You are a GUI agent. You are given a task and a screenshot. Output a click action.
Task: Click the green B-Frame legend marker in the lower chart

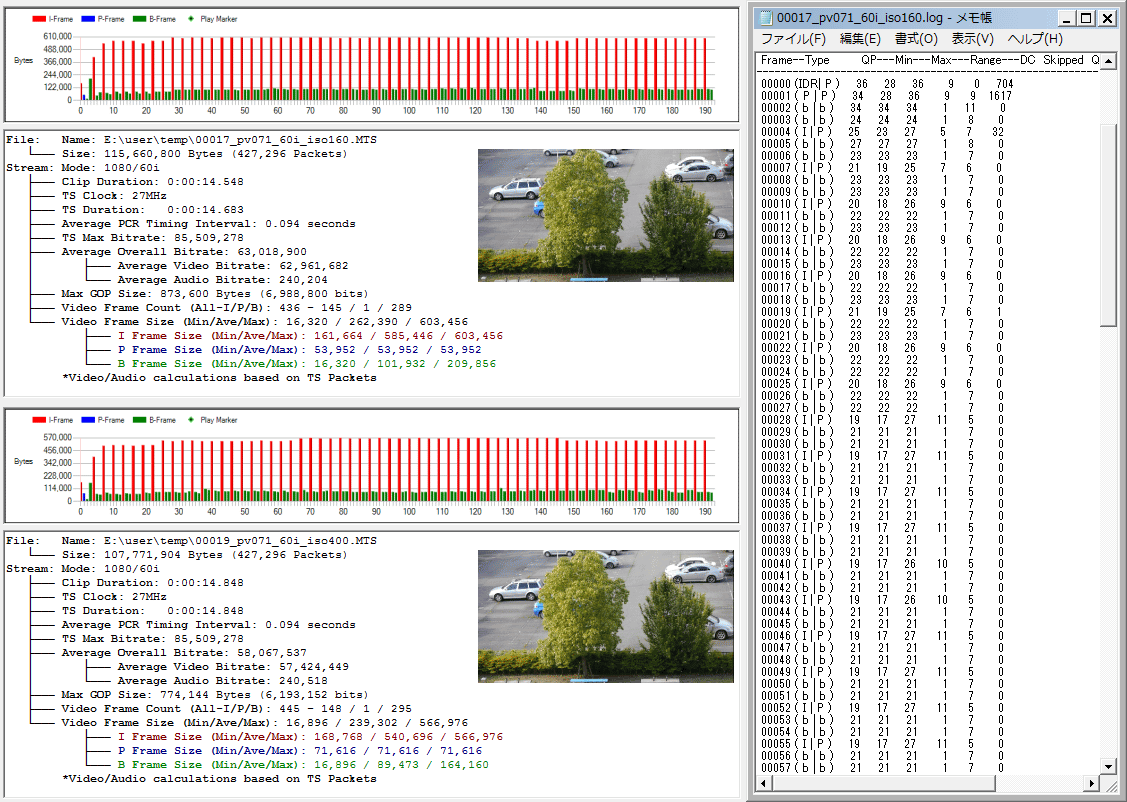(140, 420)
